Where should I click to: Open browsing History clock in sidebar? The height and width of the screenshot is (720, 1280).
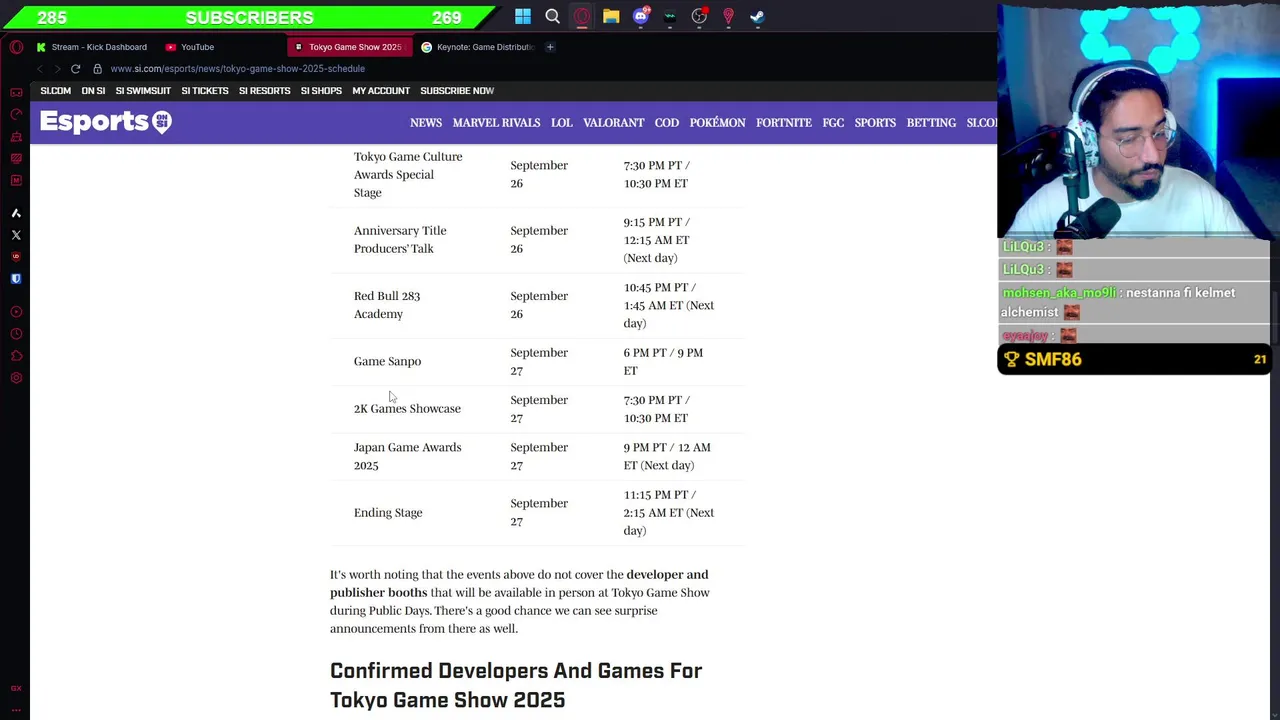pos(16,334)
